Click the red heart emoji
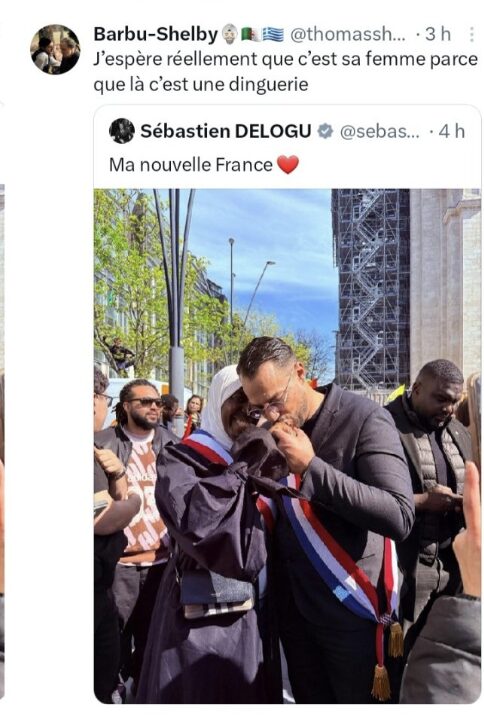This screenshot has height=720, width=484. 287,165
